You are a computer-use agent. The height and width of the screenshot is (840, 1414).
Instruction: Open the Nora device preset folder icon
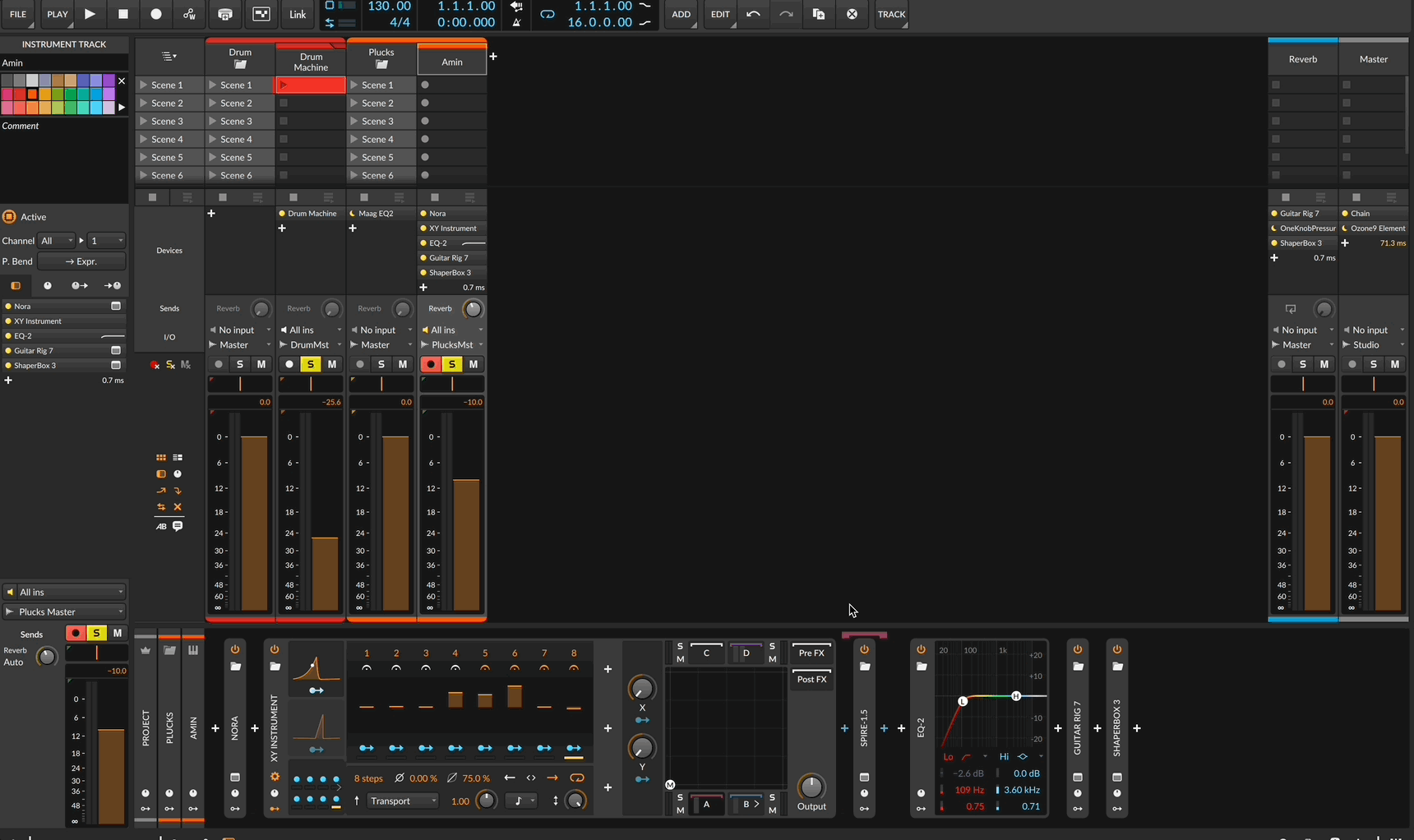tap(235, 667)
